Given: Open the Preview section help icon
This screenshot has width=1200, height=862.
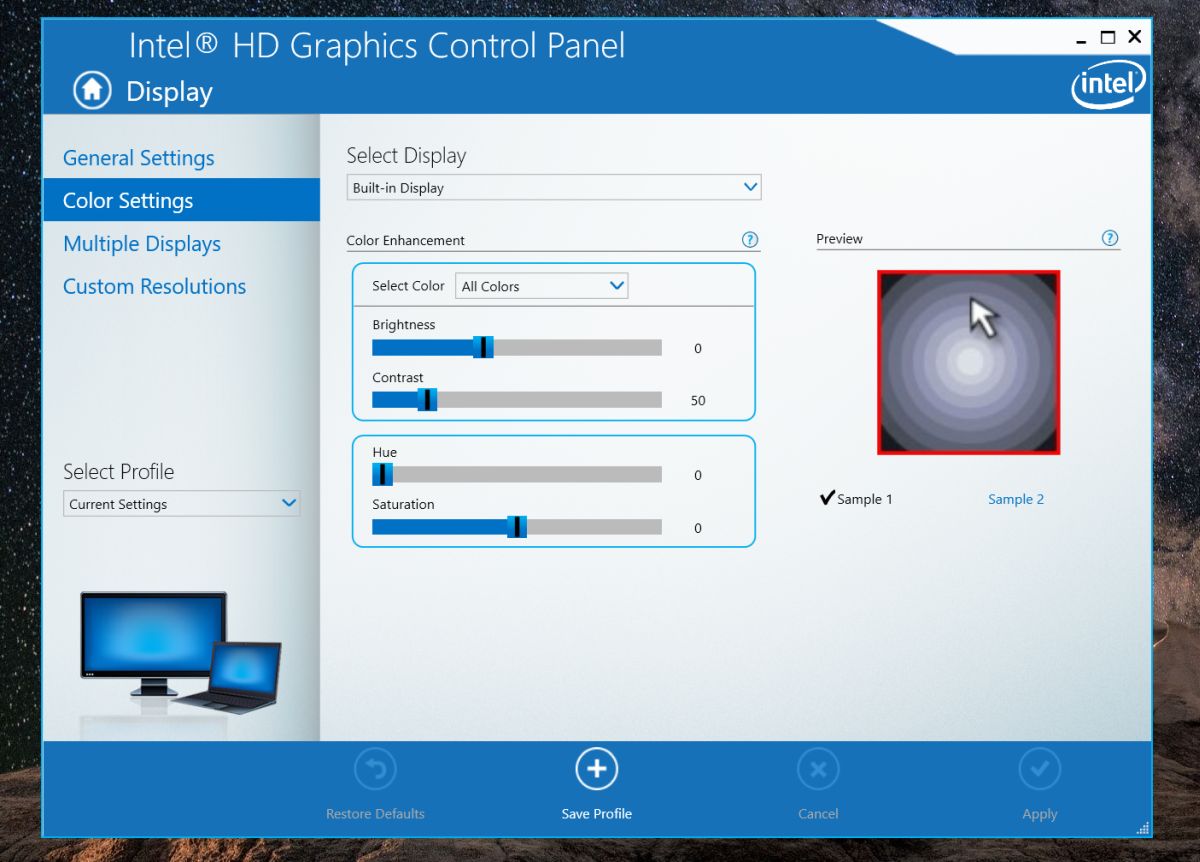Looking at the screenshot, I should tap(1110, 238).
